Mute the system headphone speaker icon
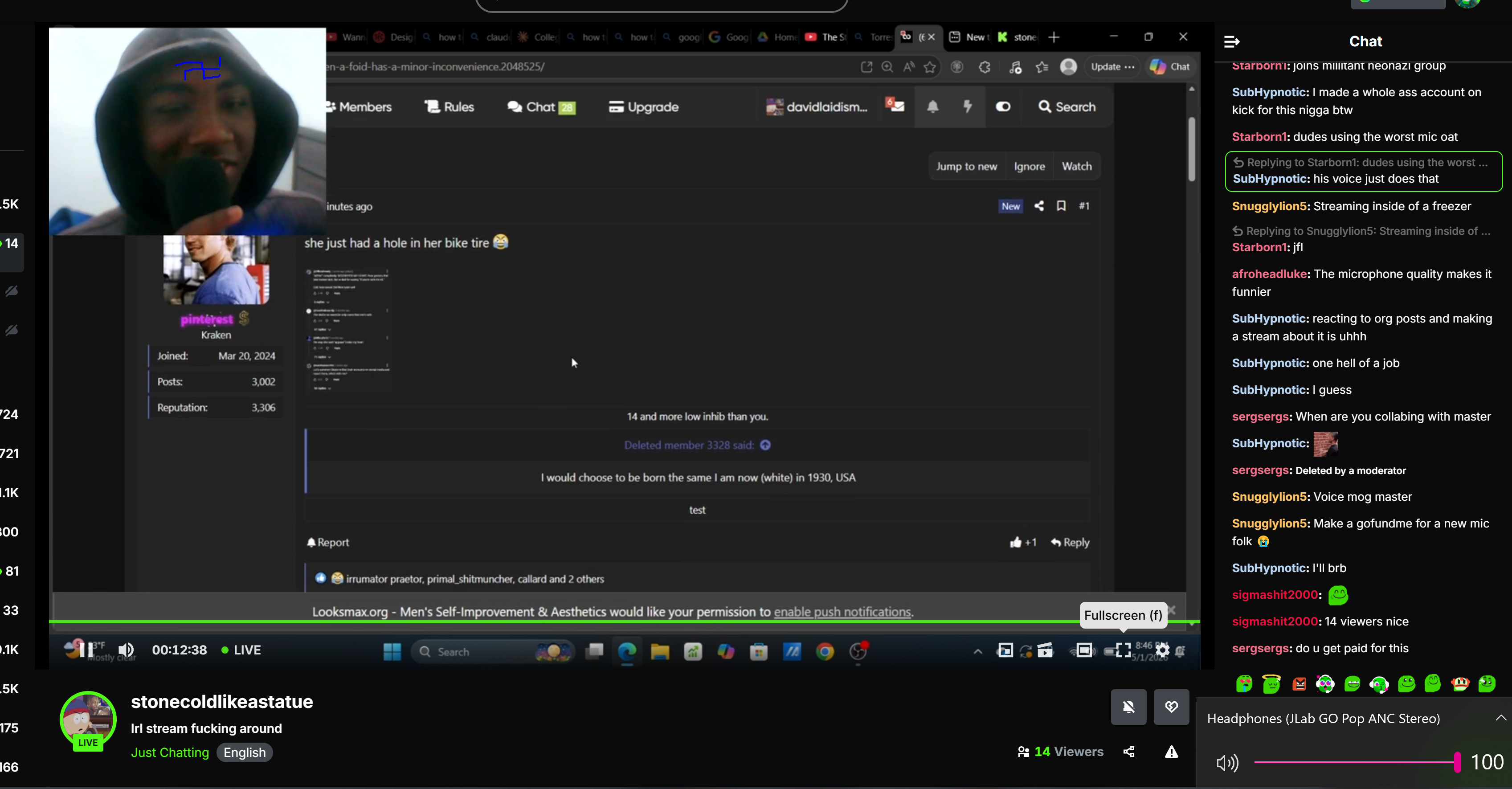Image resolution: width=1512 pixels, height=789 pixels. point(1227,763)
